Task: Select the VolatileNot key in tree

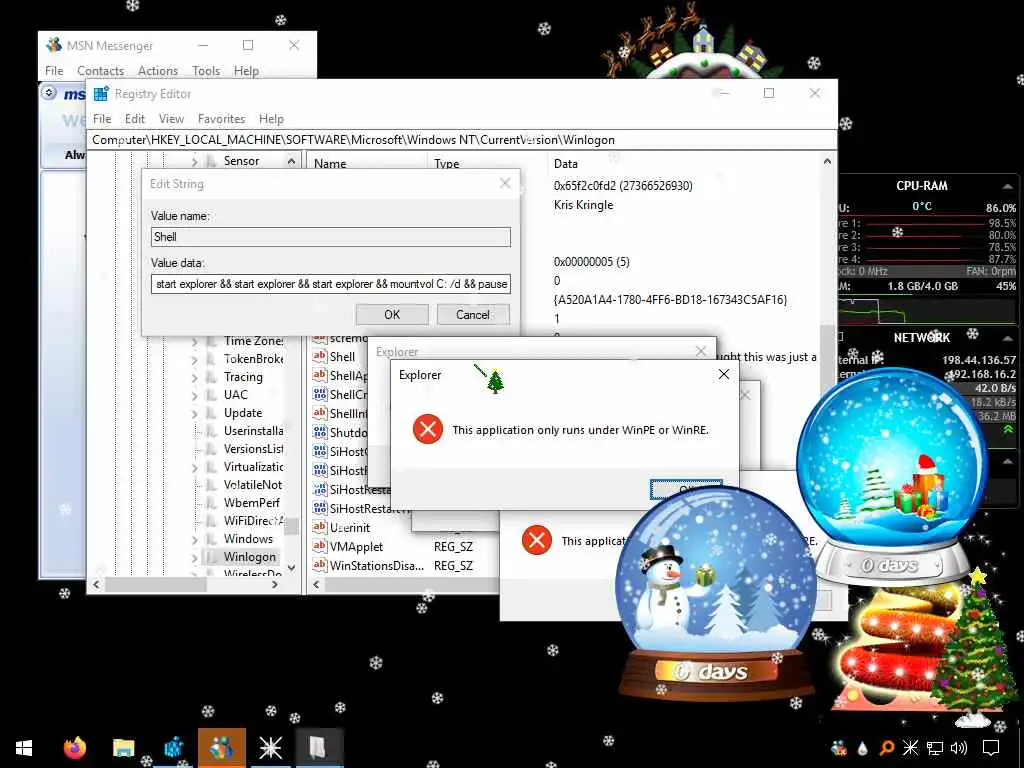Action: pos(253,485)
